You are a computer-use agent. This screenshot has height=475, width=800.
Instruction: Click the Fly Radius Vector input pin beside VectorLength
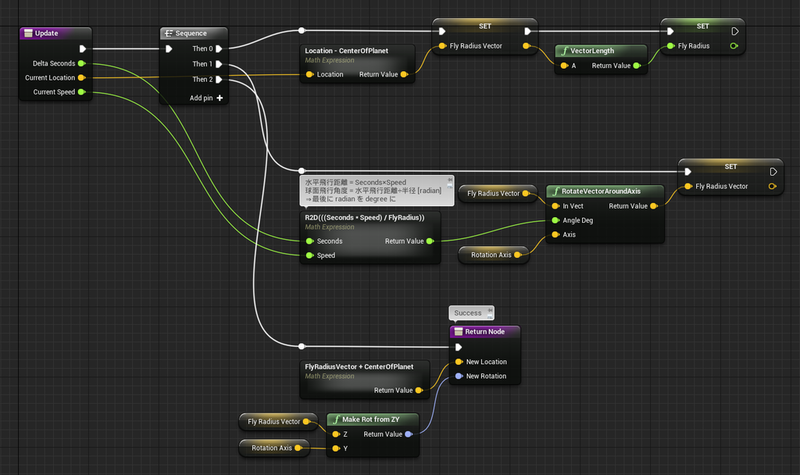click(x=442, y=46)
